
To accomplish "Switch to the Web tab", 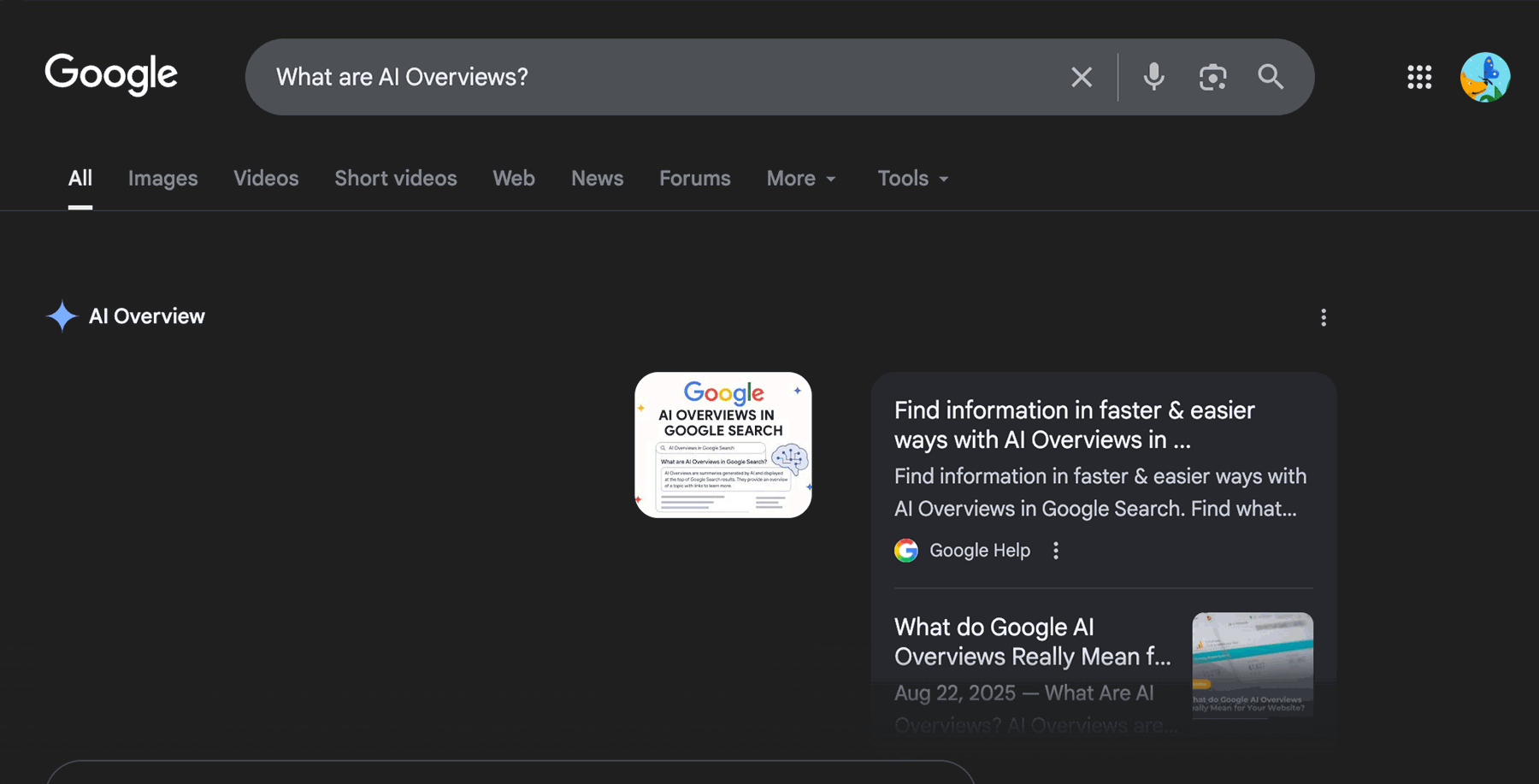I will [513, 178].
